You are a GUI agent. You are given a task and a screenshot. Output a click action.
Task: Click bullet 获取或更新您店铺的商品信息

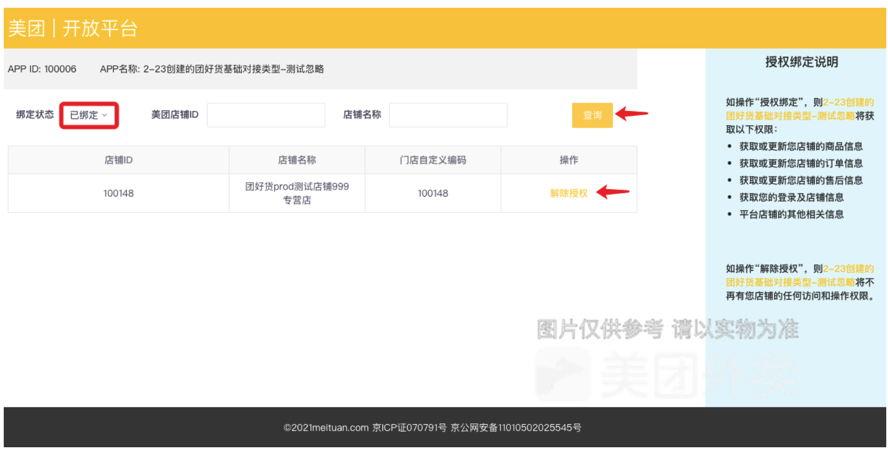(x=801, y=146)
